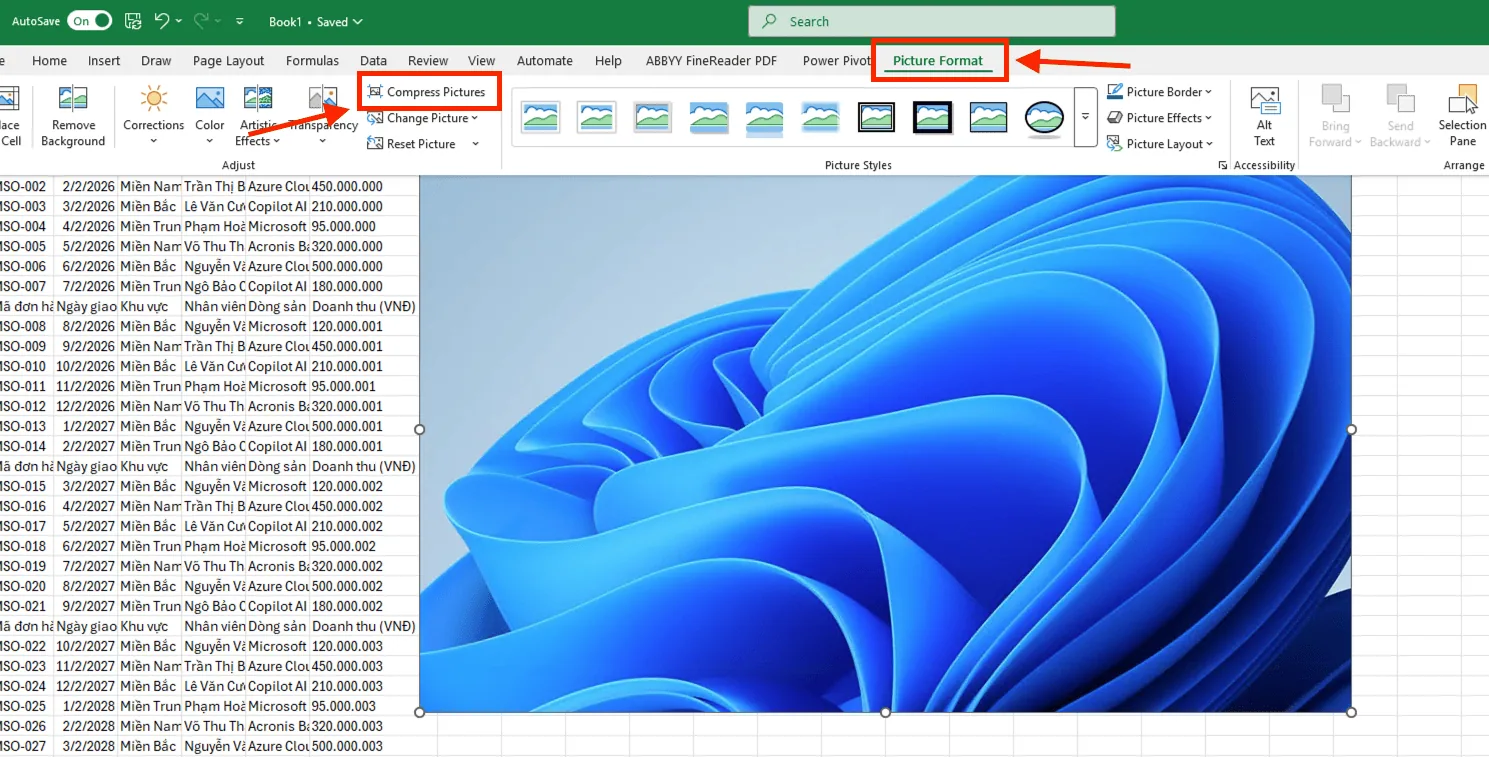Image resolution: width=1489 pixels, height=757 pixels.
Task: Click the Compress Pictures button
Action: [427, 92]
